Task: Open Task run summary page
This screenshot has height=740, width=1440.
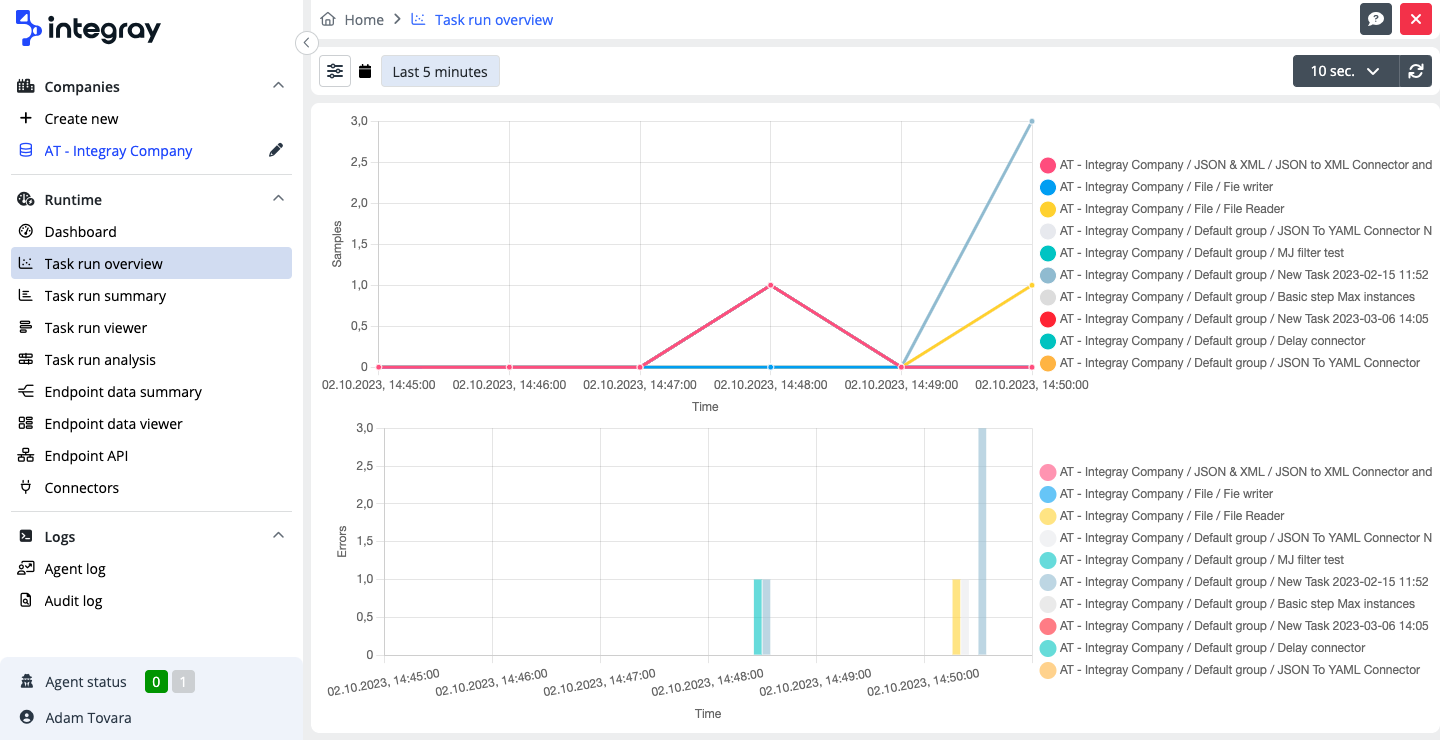Action: pyautogui.click(x=105, y=296)
